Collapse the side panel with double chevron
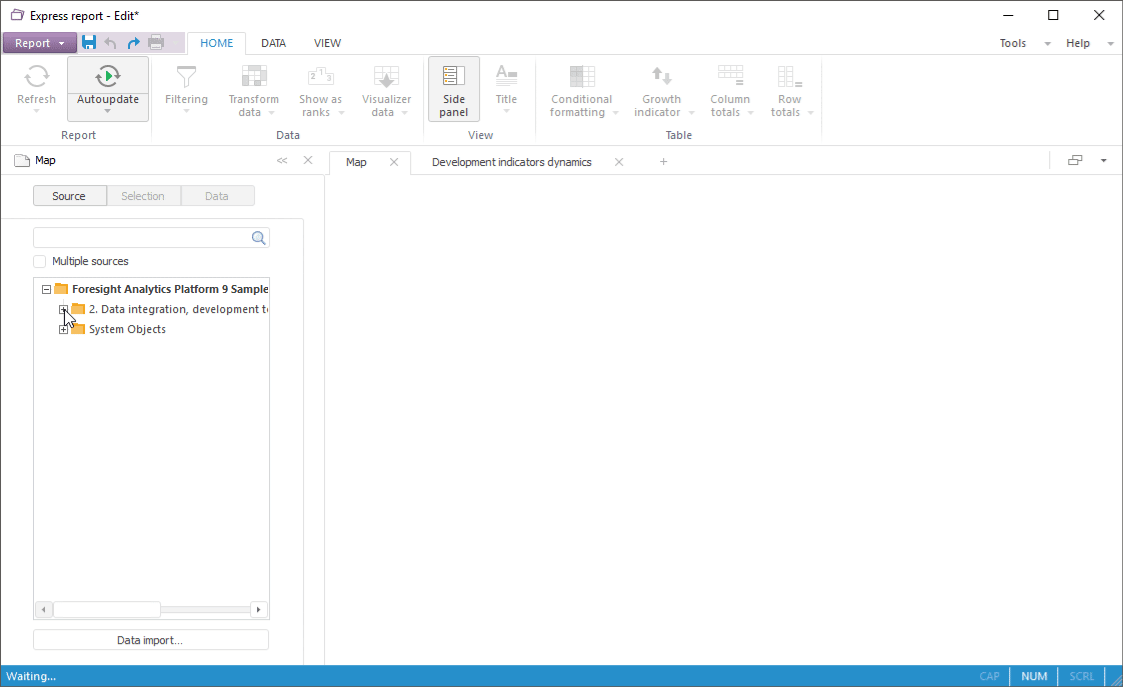1123x687 pixels. pos(282,160)
